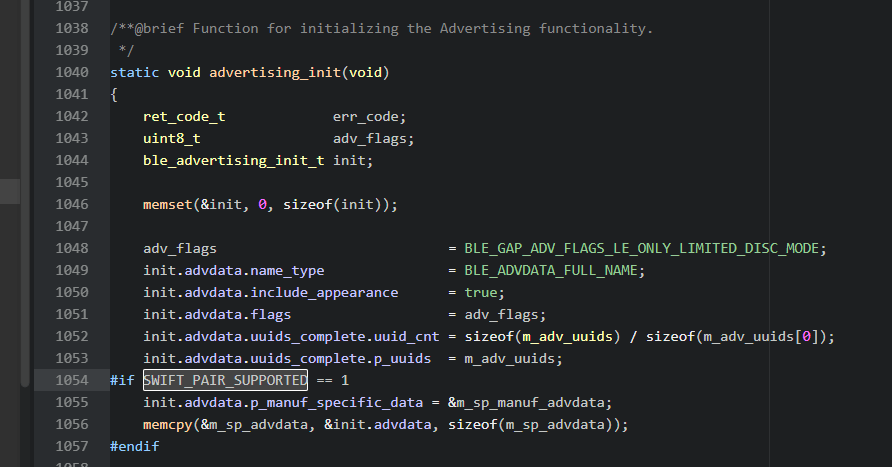
Task: Click the highlighted SWIFT_PAIR_SUPPORTED macro
Action: 225,380
